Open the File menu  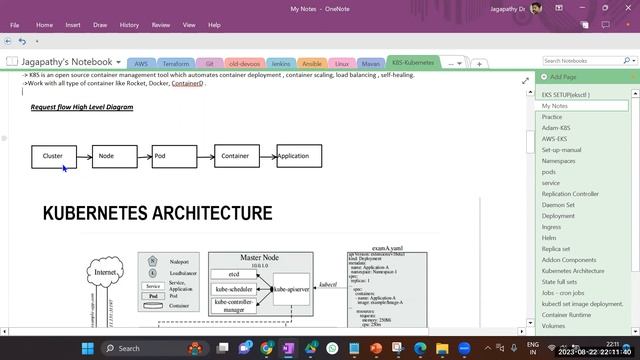[x=15, y=25]
